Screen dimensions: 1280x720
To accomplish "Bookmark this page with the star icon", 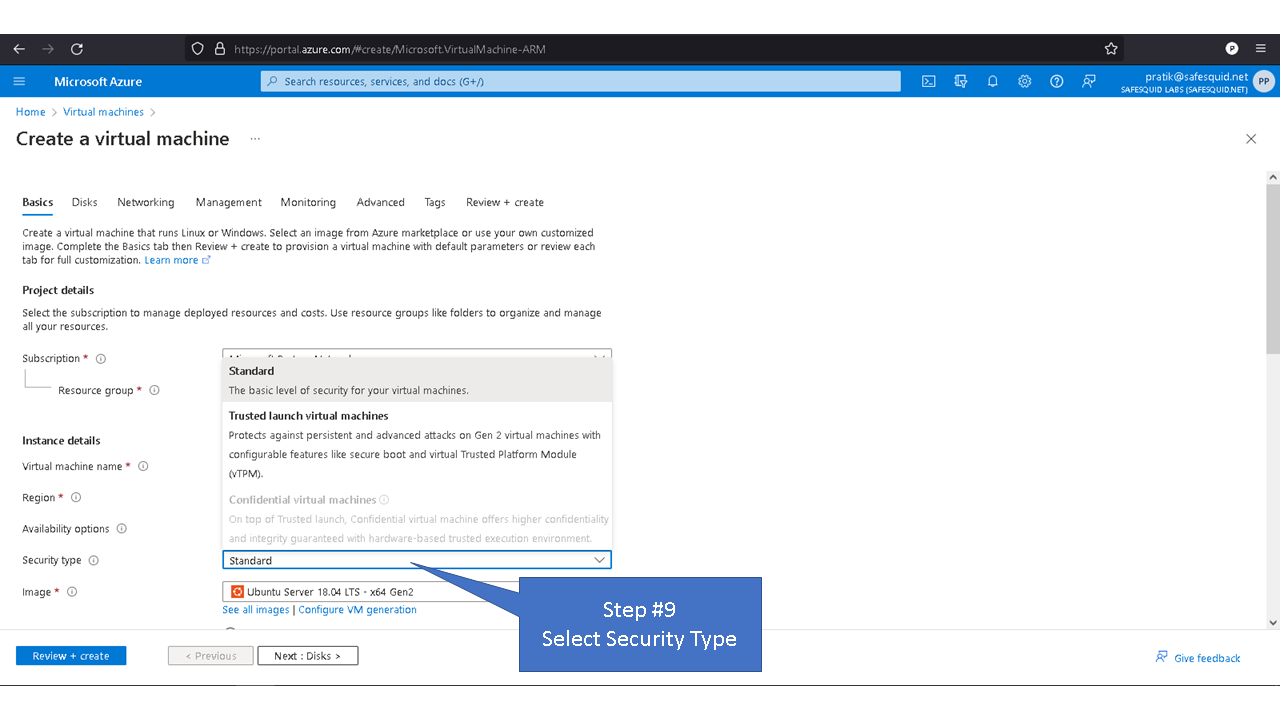I will click(x=1111, y=48).
